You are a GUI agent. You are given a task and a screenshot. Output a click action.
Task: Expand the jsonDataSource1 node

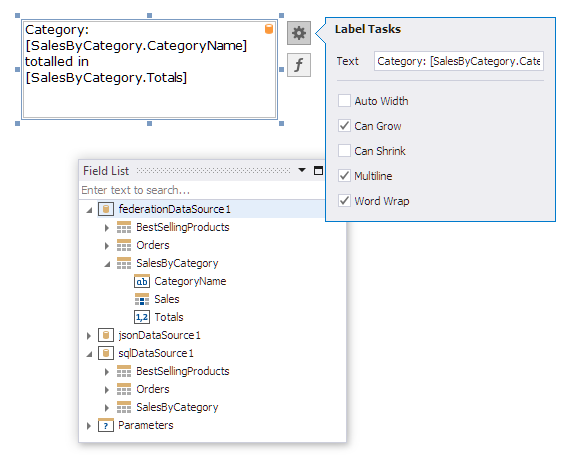(x=89, y=335)
